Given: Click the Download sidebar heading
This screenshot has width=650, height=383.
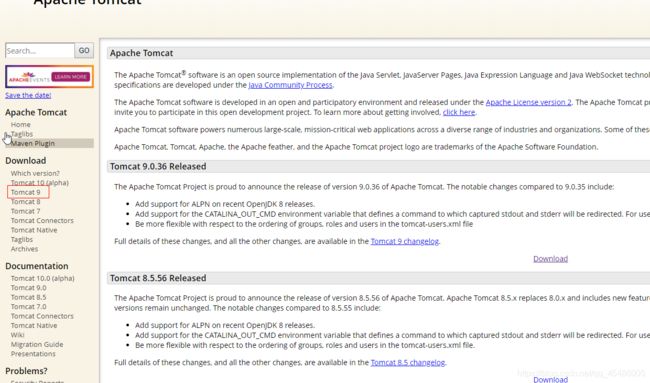Looking at the screenshot, I should tap(26, 161).
